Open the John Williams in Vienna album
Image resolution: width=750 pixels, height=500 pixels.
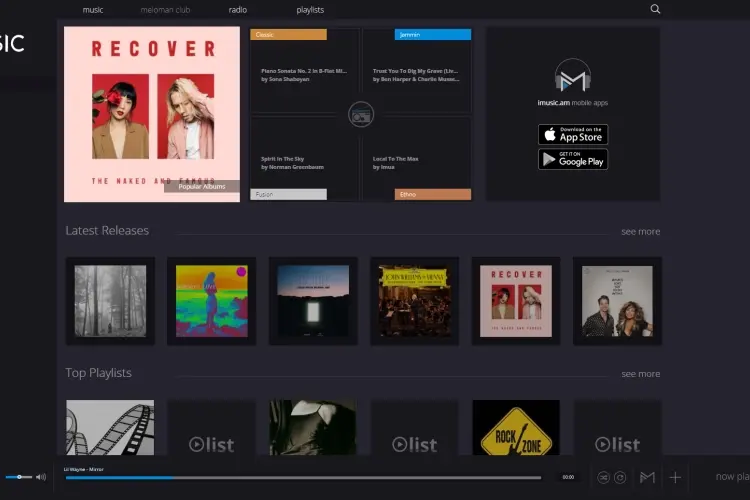tap(415, 301)
